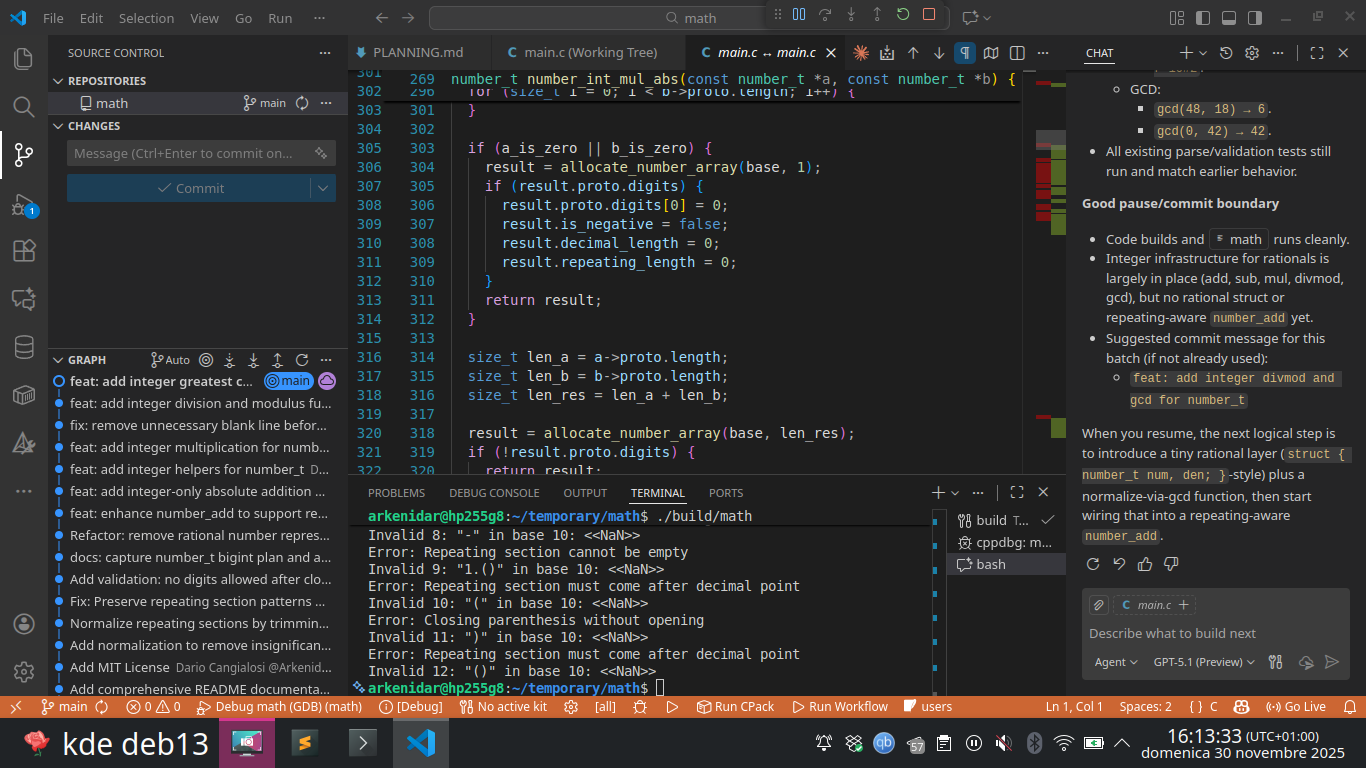Switch to the PLANNING.md tab

tap(417, 53)
